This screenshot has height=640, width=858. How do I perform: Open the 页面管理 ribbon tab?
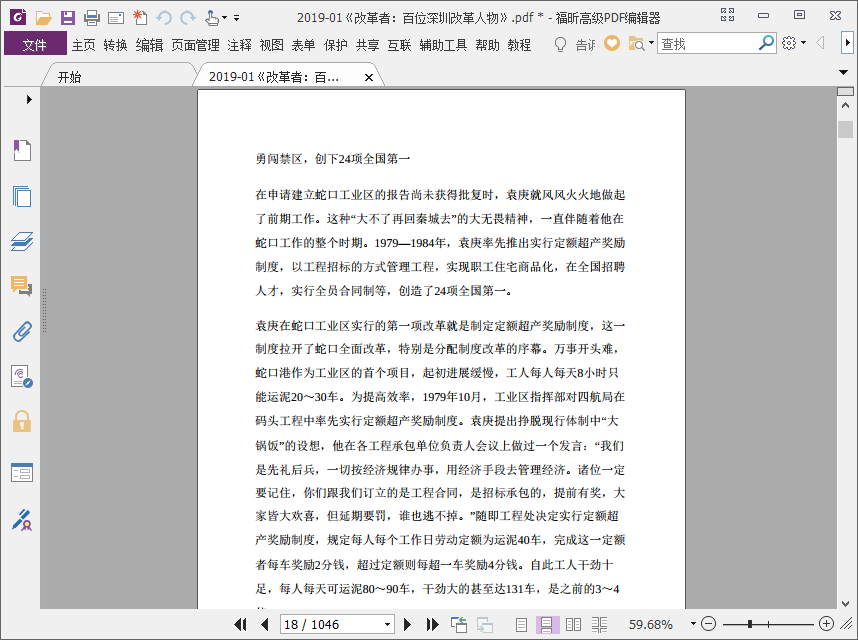195,45
